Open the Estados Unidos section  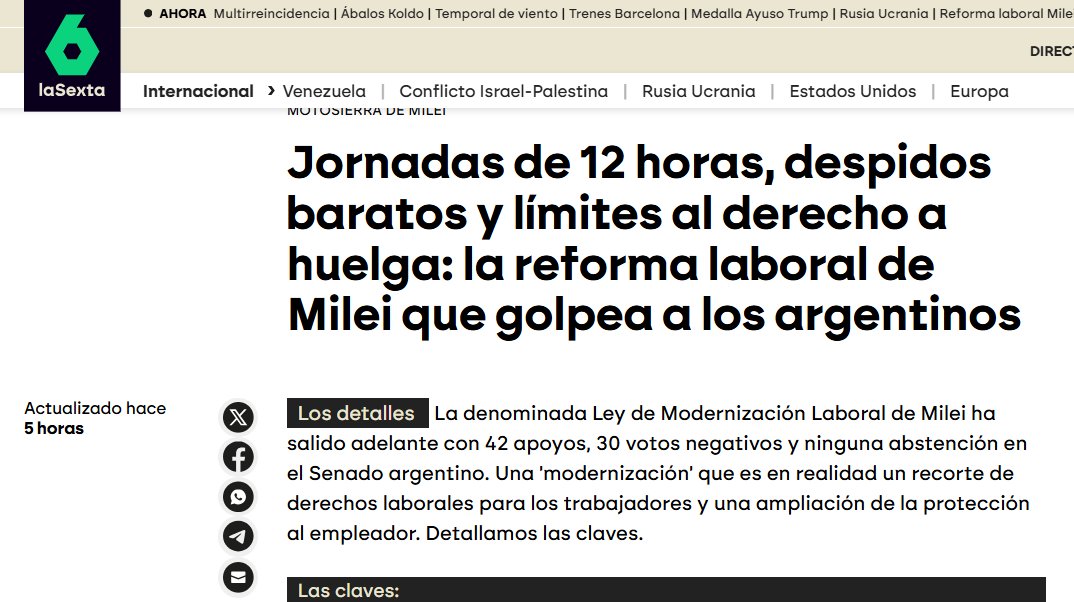click(853, 90)
